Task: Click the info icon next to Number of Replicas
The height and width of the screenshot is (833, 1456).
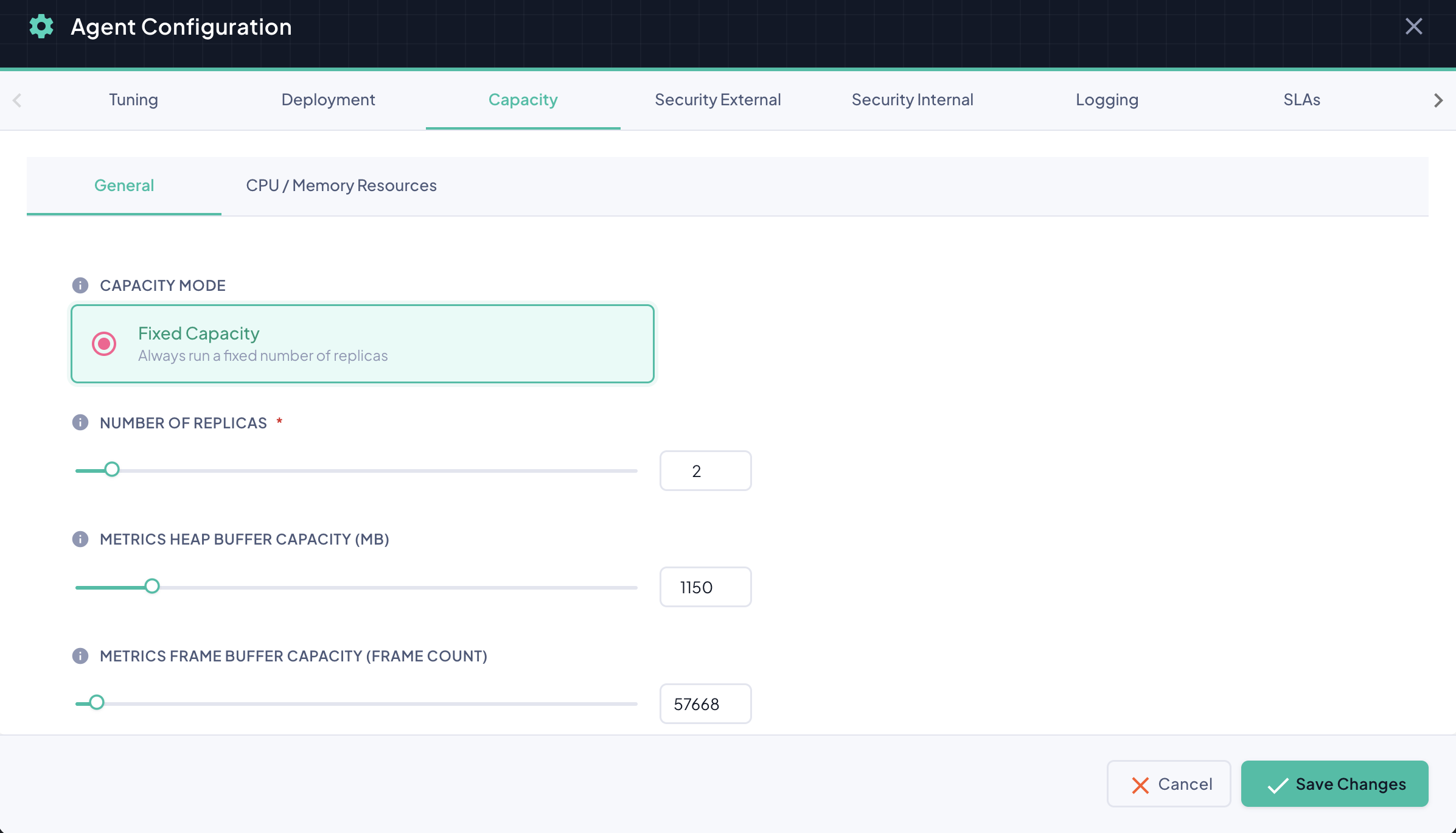Action: [80, 422]
